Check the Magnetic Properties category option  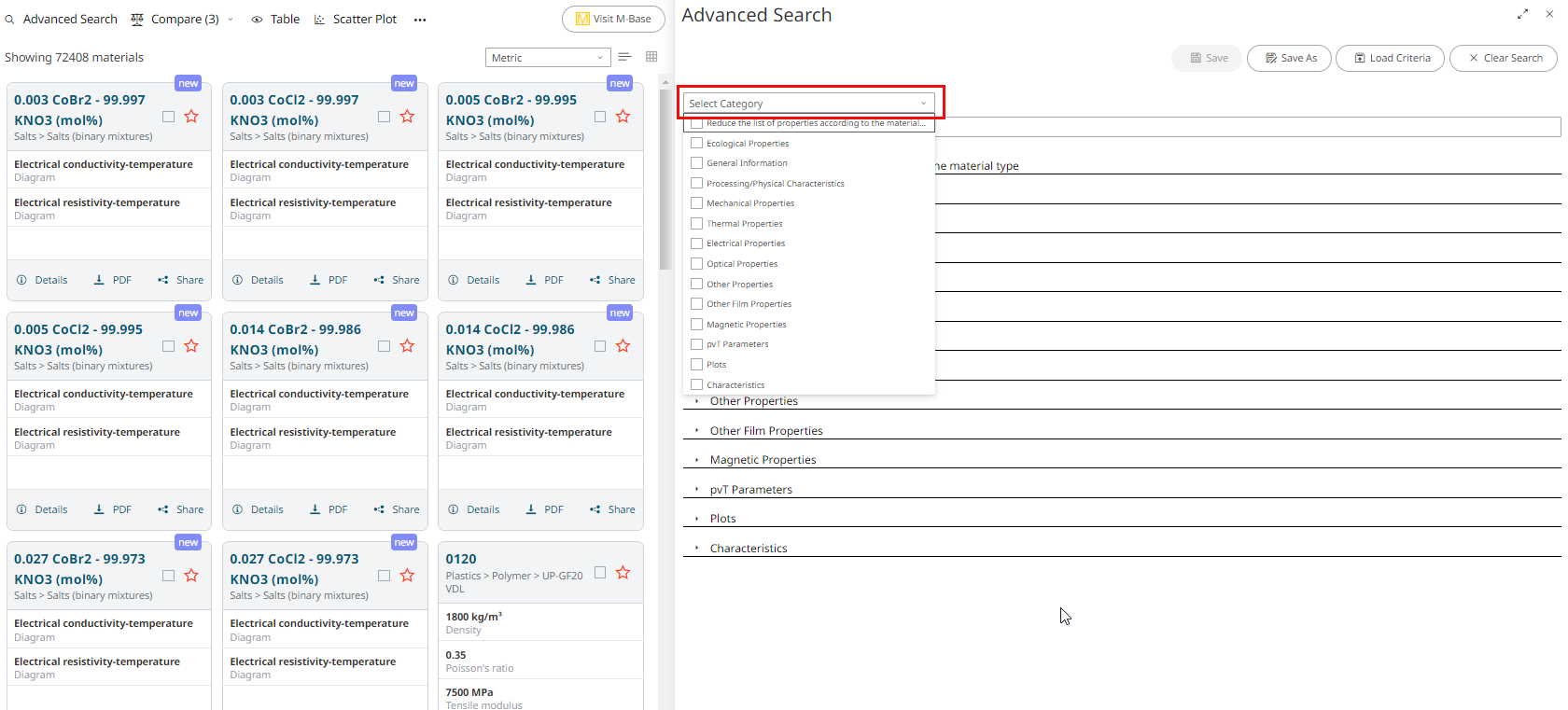(696, 324)
